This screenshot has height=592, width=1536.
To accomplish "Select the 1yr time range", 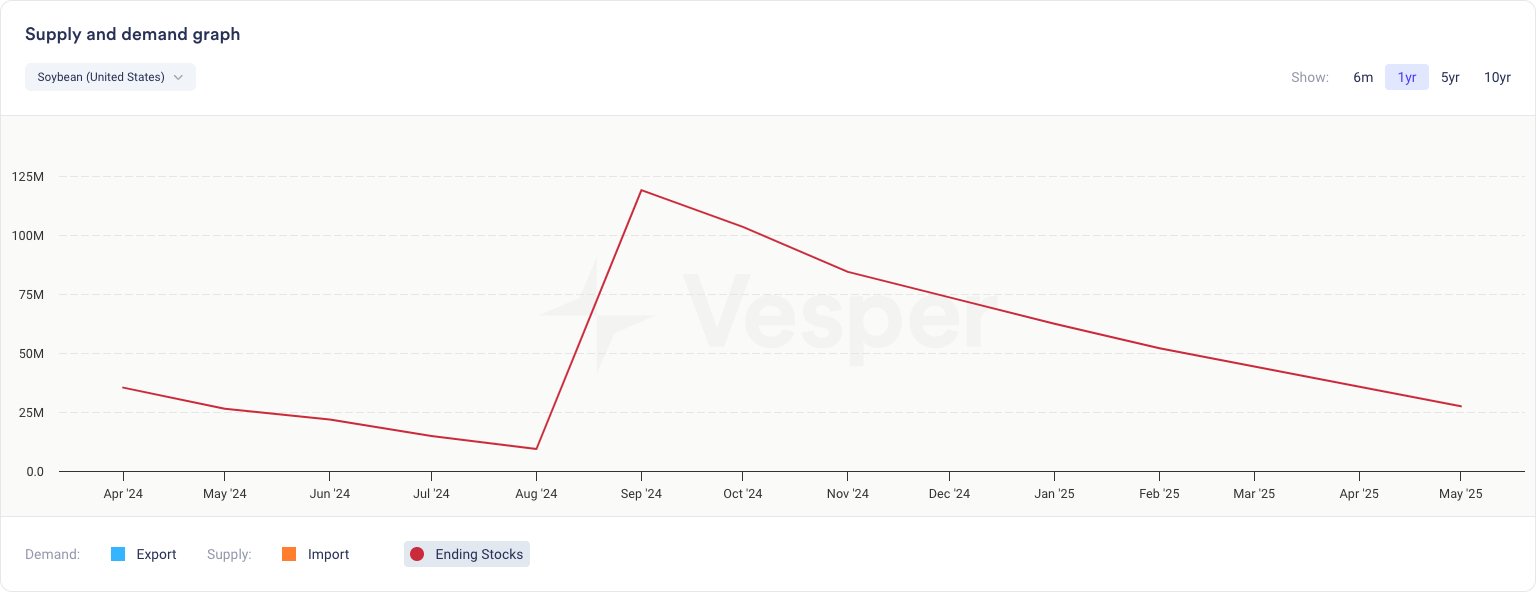I will tap(1406, 77).
